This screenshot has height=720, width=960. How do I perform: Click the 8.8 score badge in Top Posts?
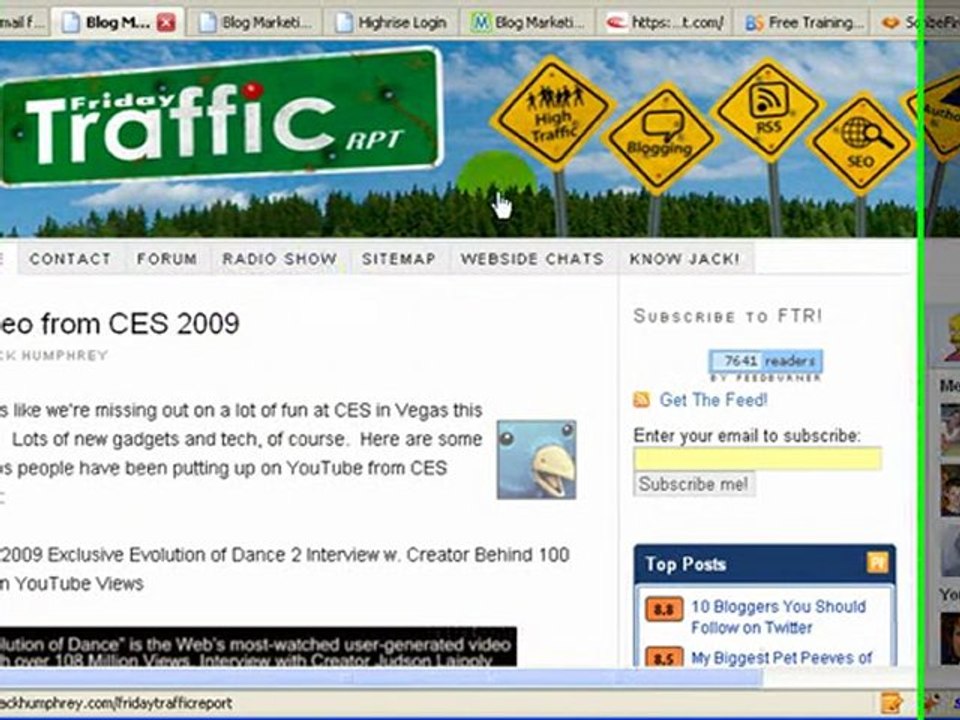pos(664,610)
